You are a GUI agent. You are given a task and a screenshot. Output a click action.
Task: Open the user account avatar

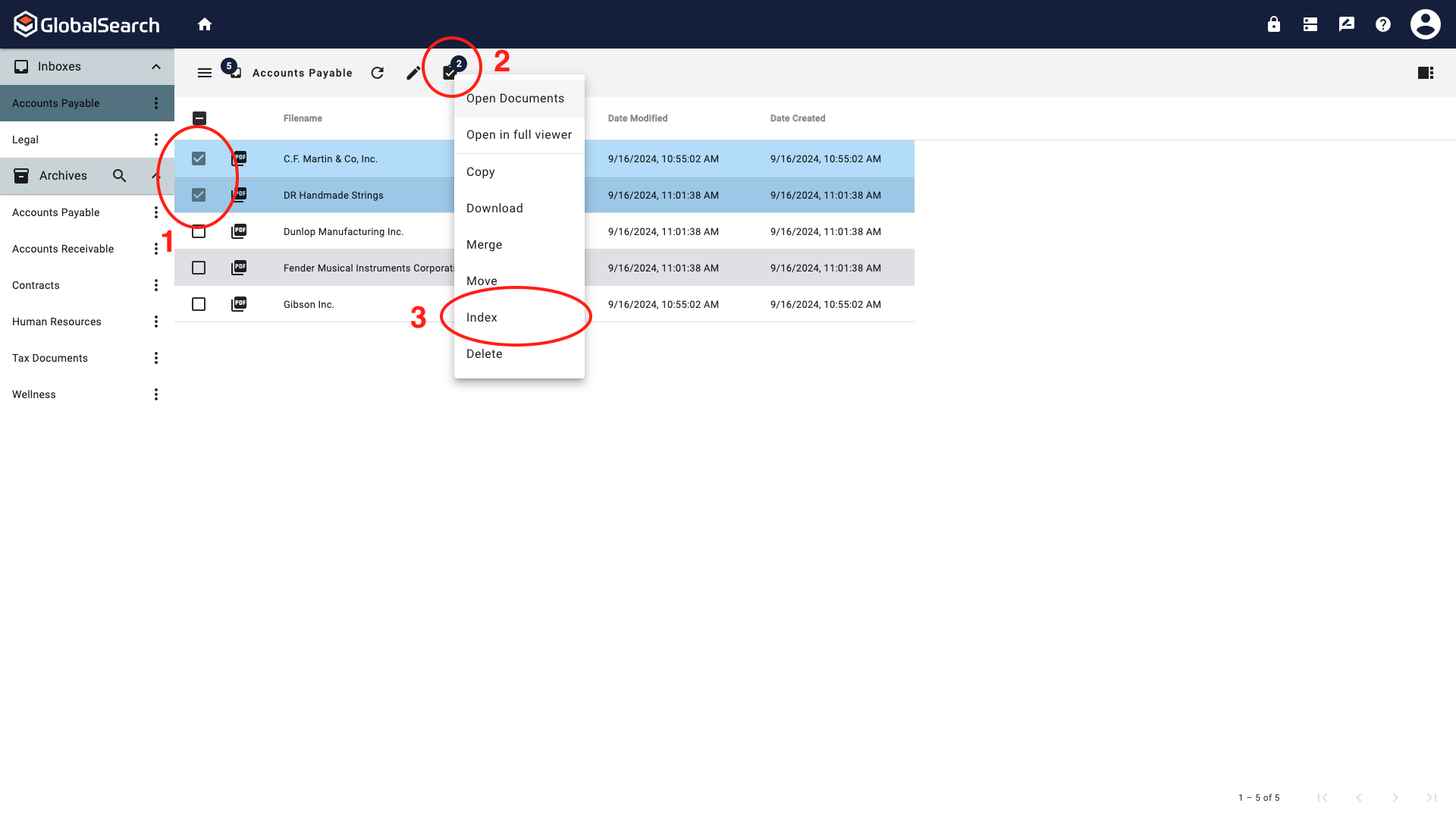point(1426,24)
